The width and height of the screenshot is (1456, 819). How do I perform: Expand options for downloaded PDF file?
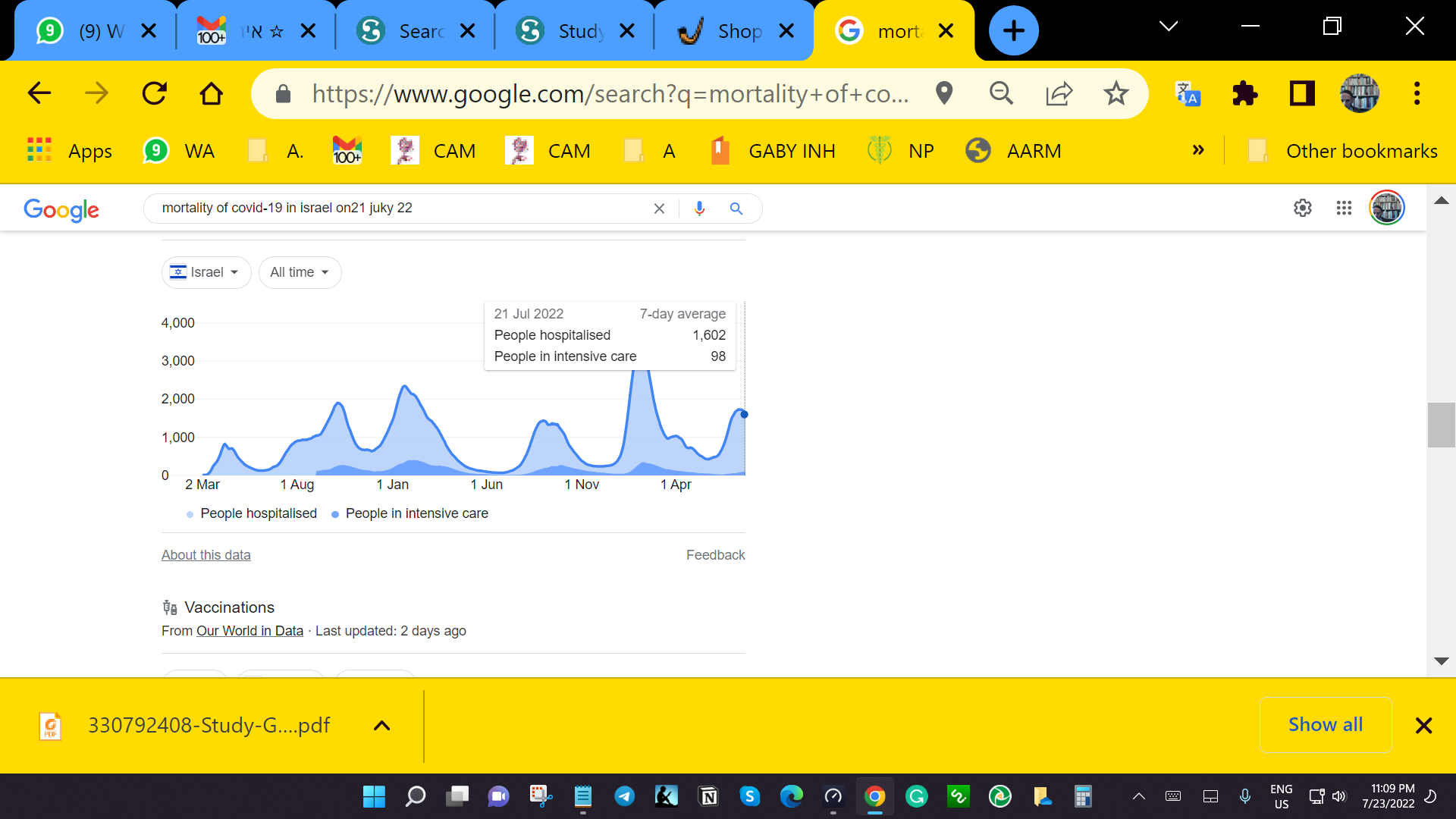[x=381, y=726]
